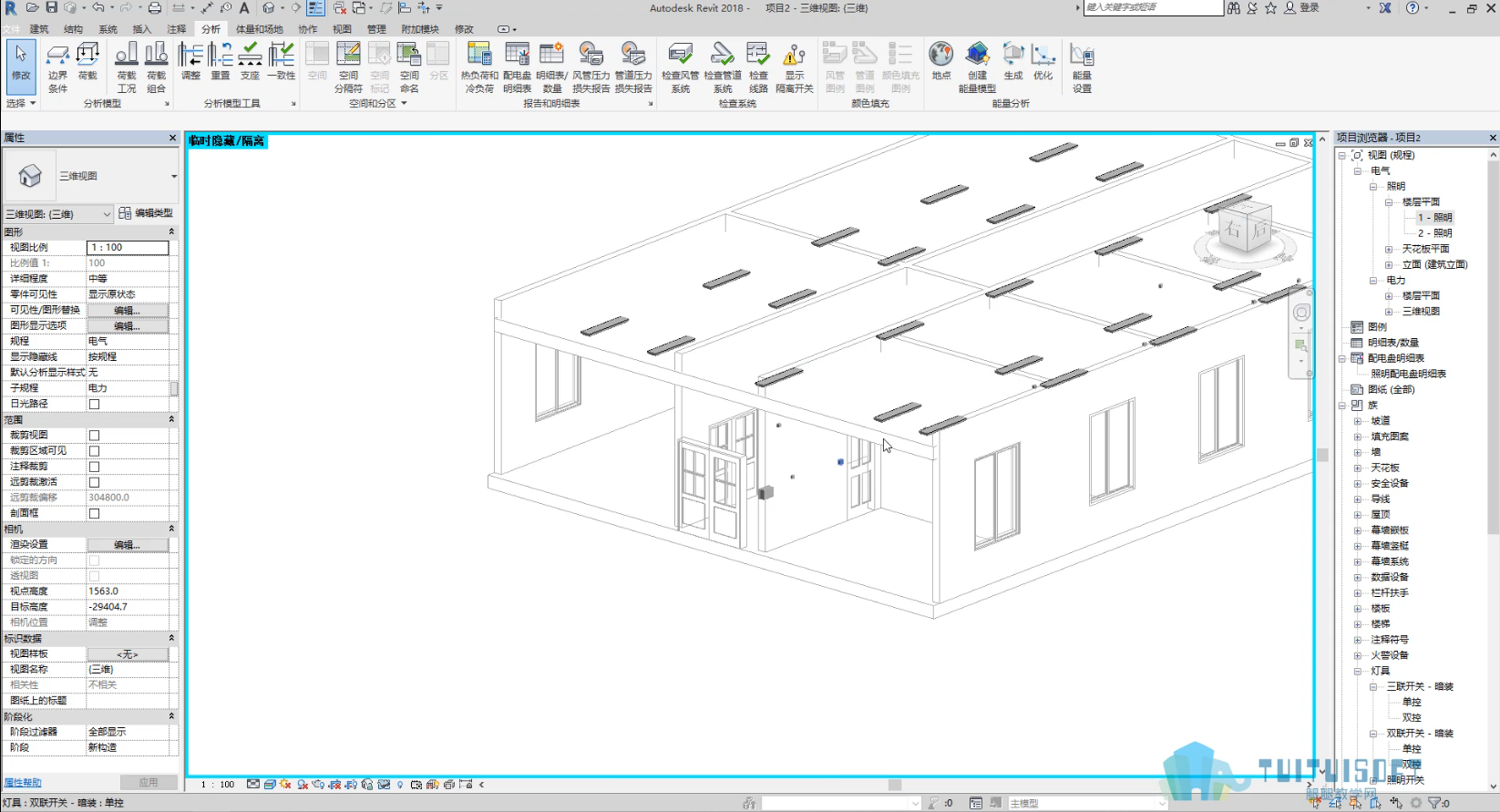Screen dimensions: 1500x812
Task: Enable 远剪裁激活 far clip active checkbox
Action: coord(94,482)
